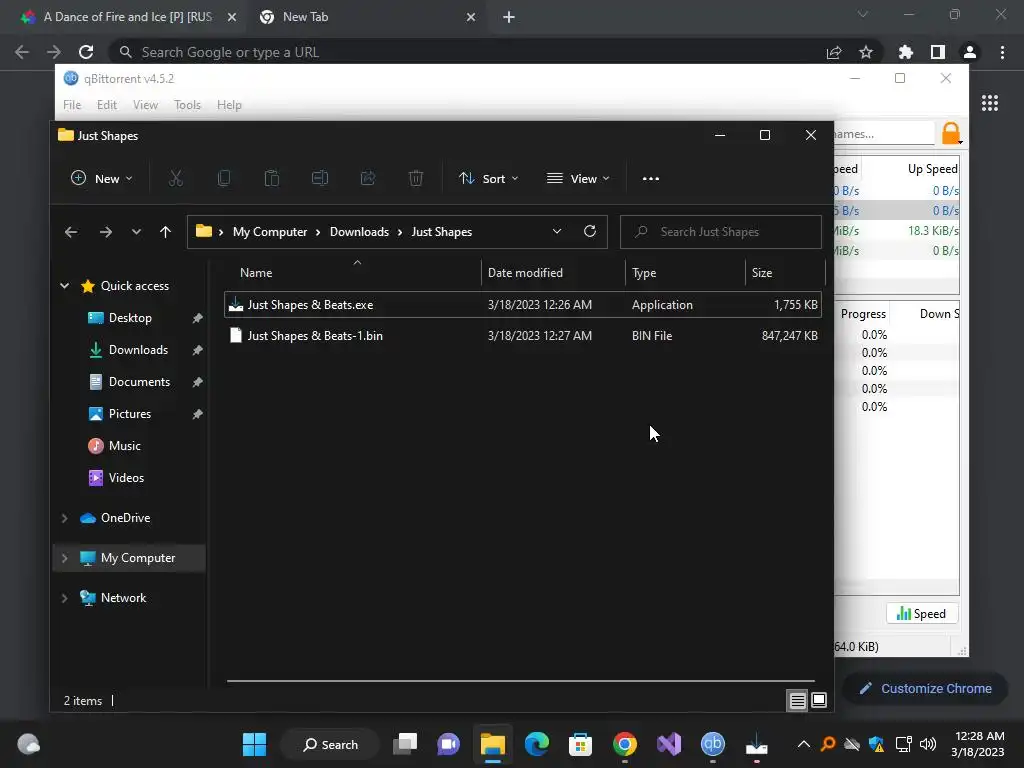Open Microsoft Store from the taskbar
Viewport: 1024px width, 768px height.
(580, 744)
